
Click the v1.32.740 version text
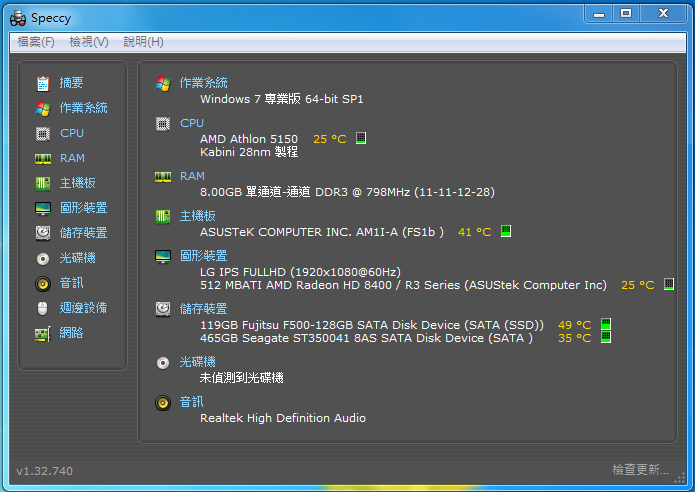[45, 471]
